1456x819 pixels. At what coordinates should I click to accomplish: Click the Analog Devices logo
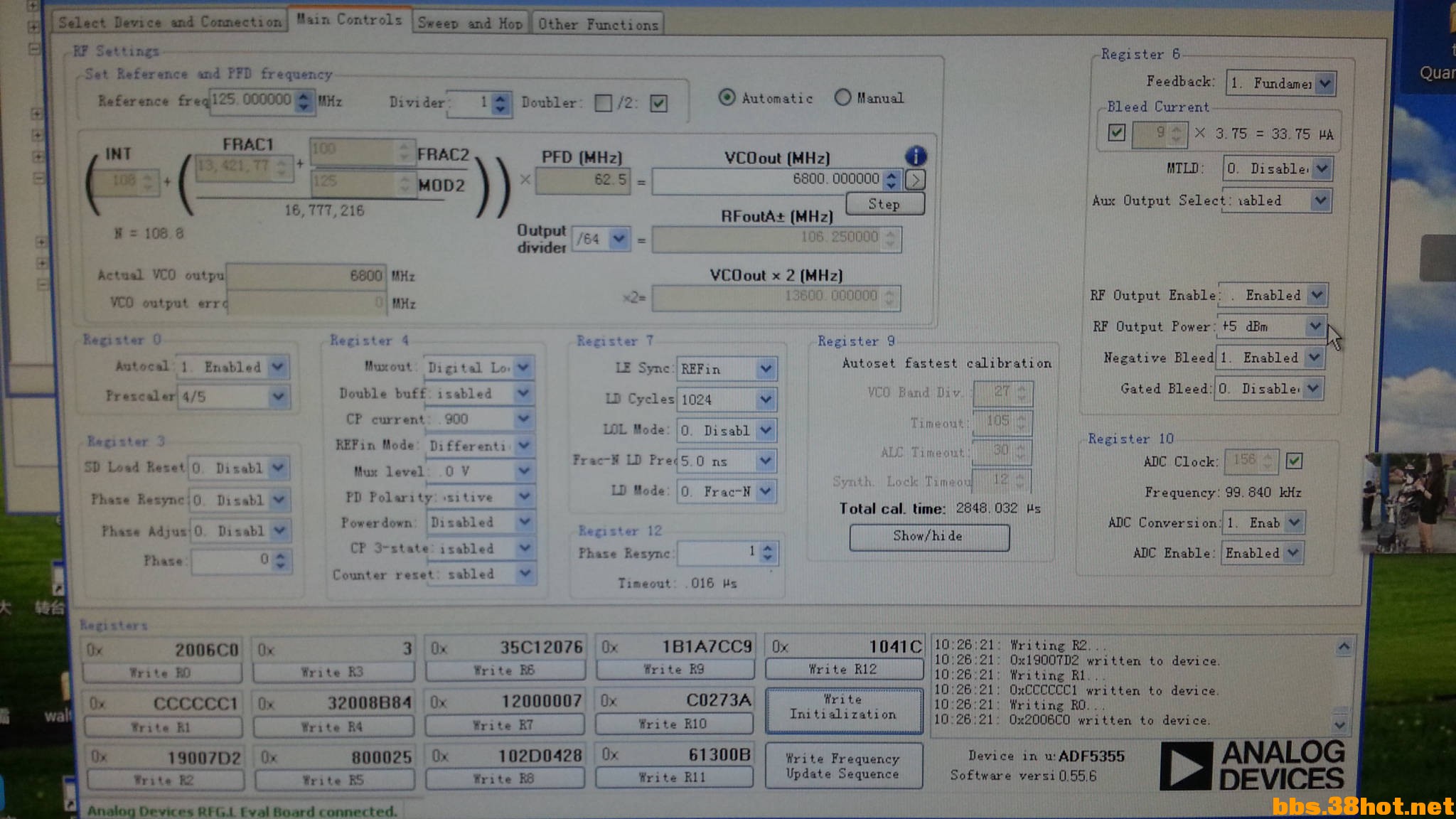[x=1253, y=766]
